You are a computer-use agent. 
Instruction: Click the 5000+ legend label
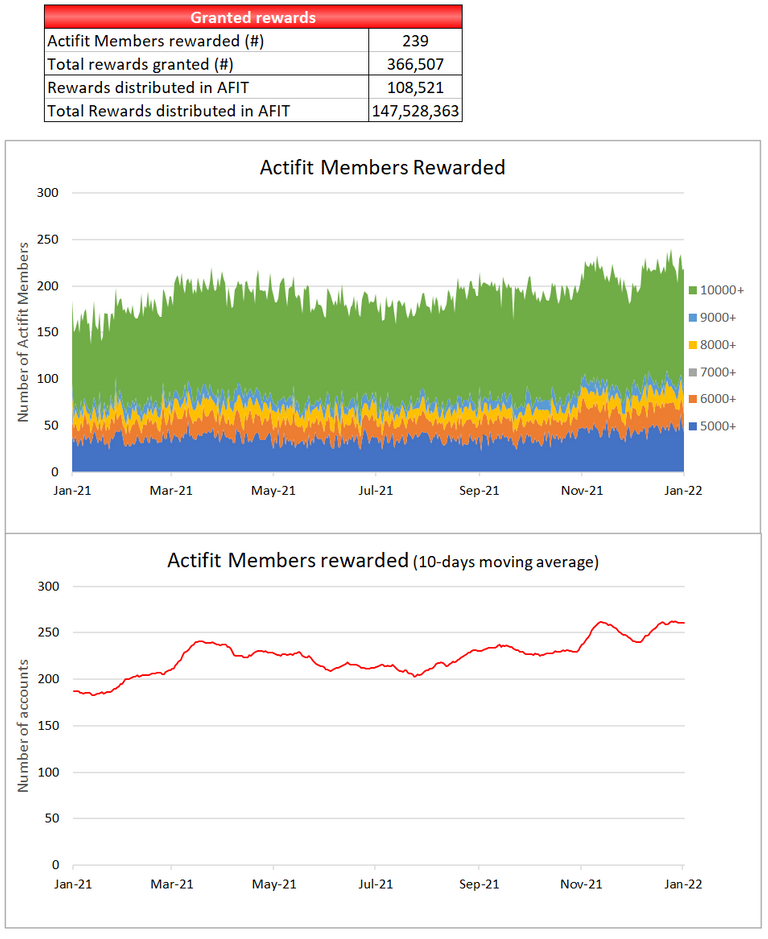(x=718, y=426)
